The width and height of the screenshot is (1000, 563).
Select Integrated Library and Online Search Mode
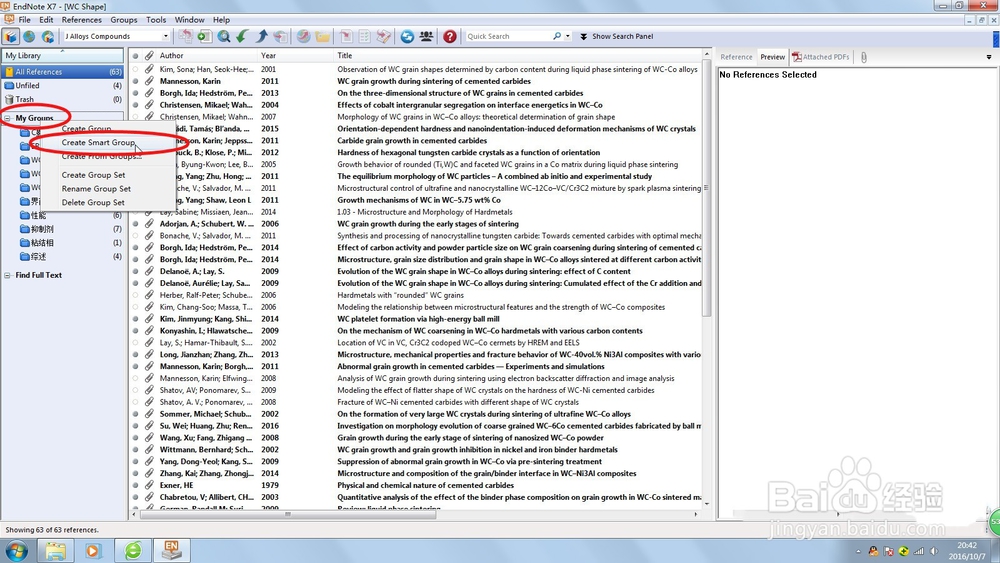point(48,36)
